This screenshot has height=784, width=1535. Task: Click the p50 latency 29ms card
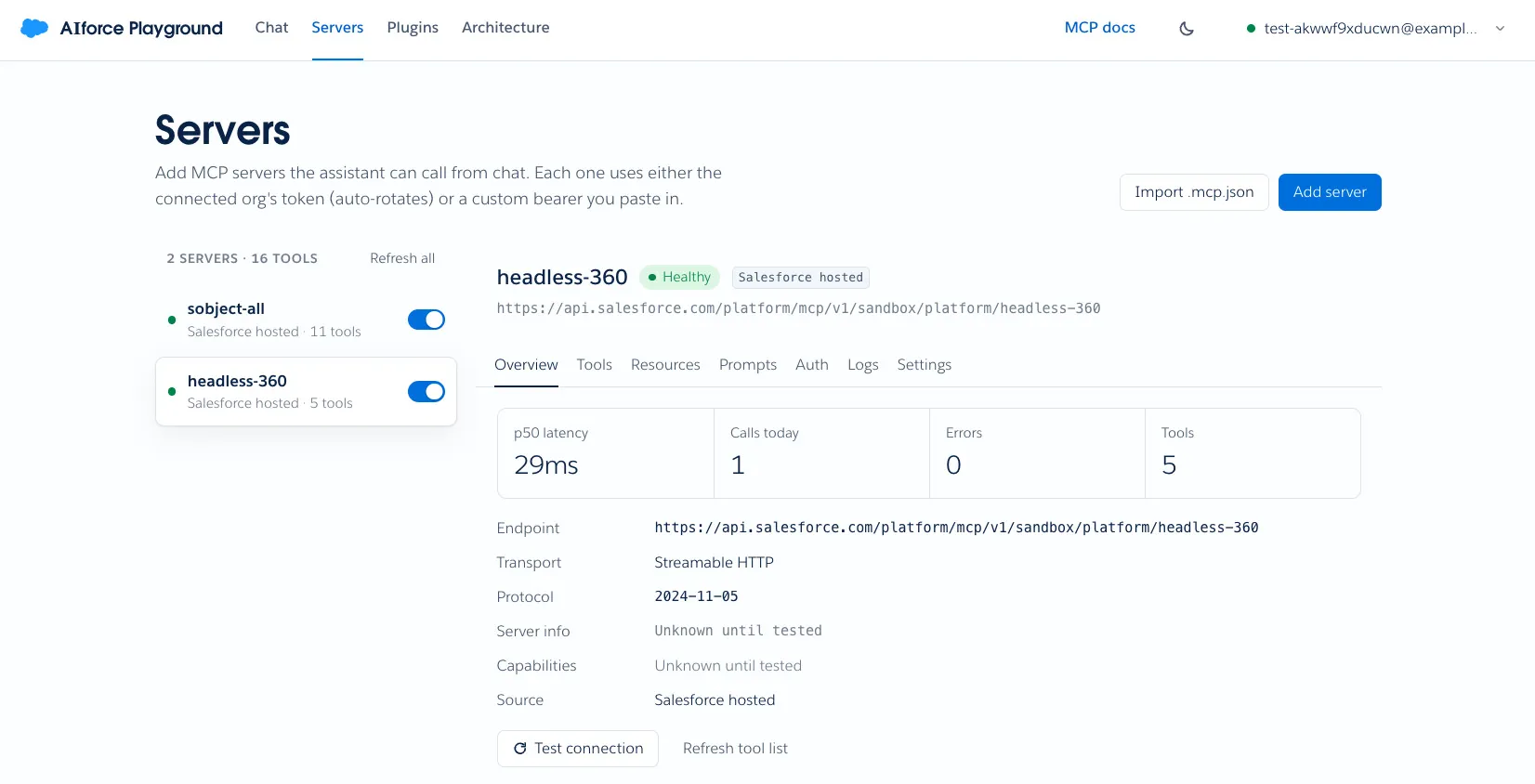[x=606, y=453]
